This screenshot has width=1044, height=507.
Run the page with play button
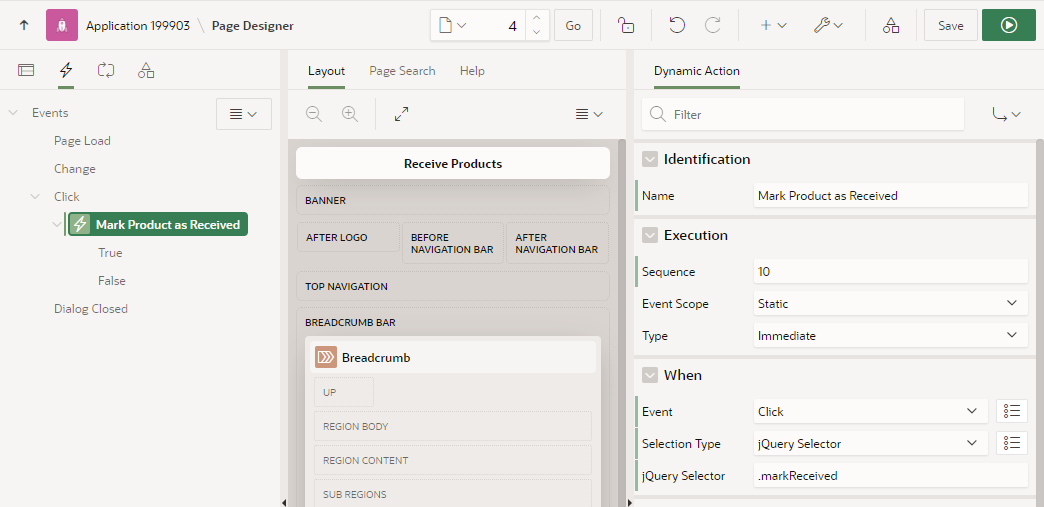pyautogui.click(x=1009, y=25)
